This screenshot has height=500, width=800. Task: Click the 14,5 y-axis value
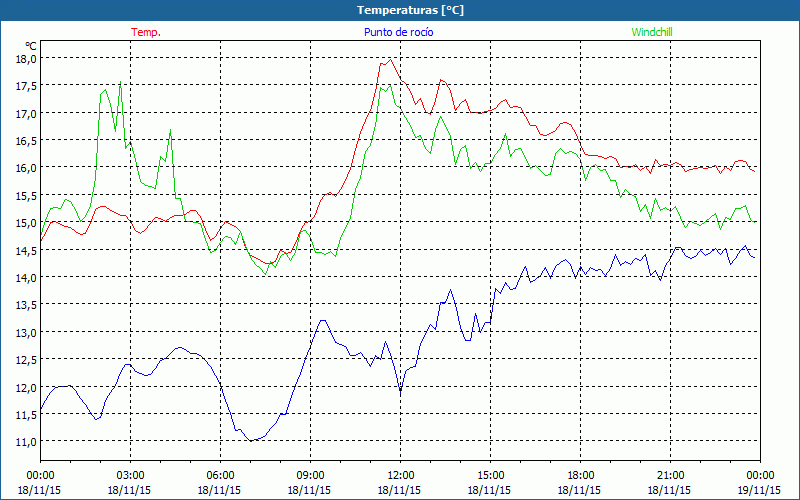coord(26,250)
